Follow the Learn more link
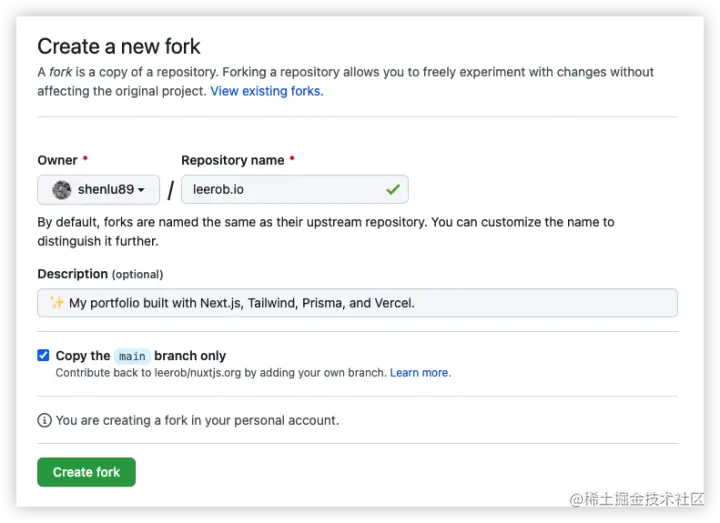 420,372
